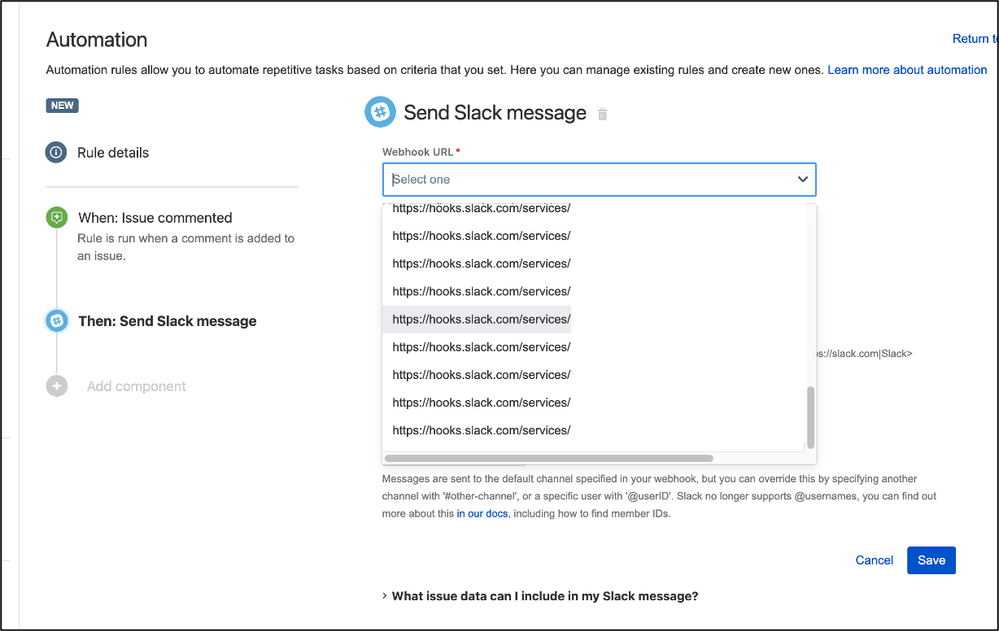Screen dimensions: 999x631
Task: Click the Add component label
Action: 136,386
